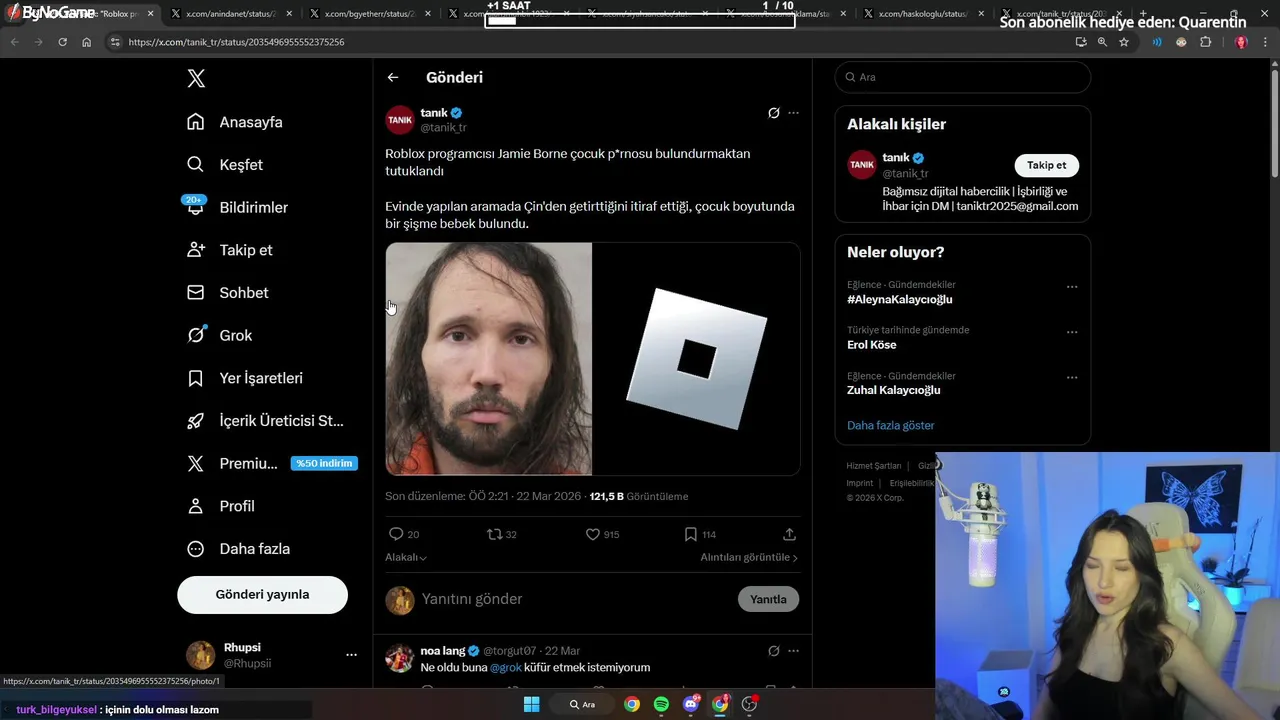Go back with Gönderi arrow
1280x720 pixels.
393,77
